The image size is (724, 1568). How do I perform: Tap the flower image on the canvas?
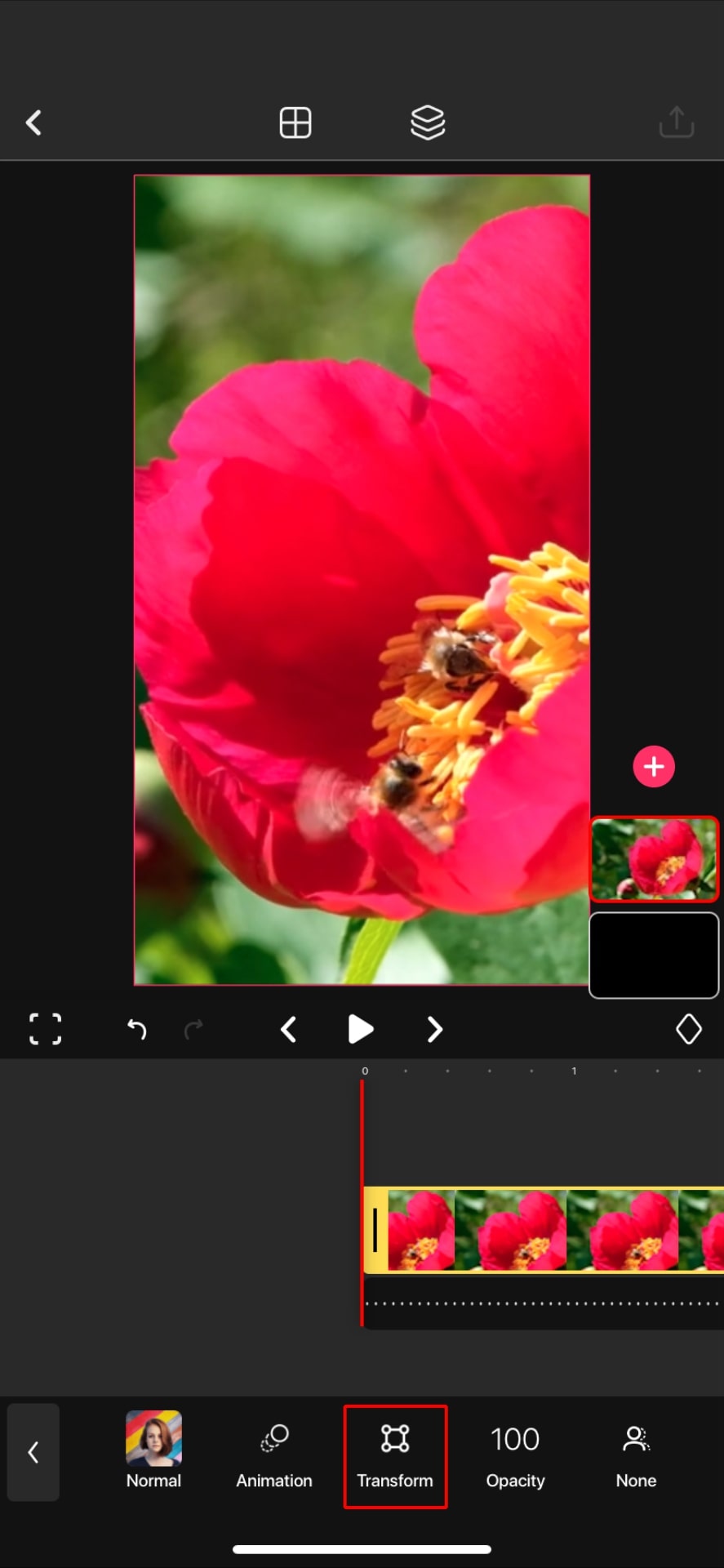coord(362,580)
